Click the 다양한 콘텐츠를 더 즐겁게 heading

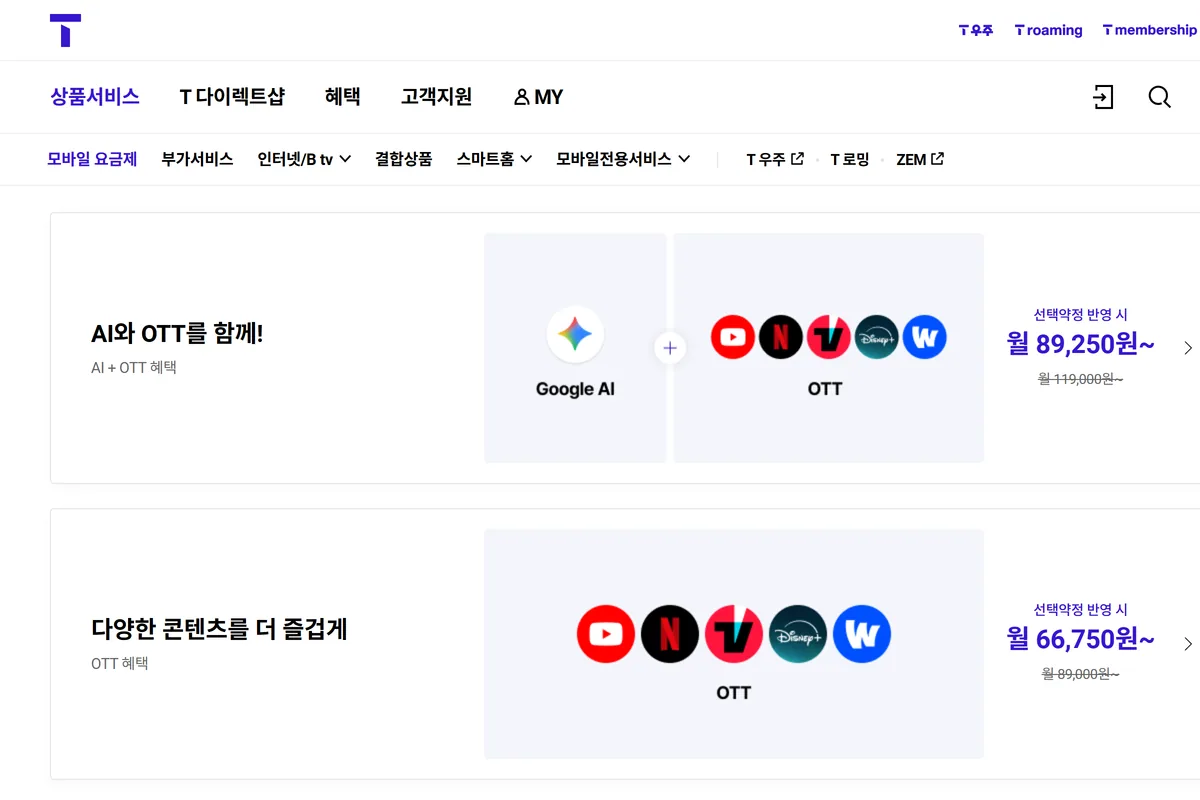click(219, 629)
